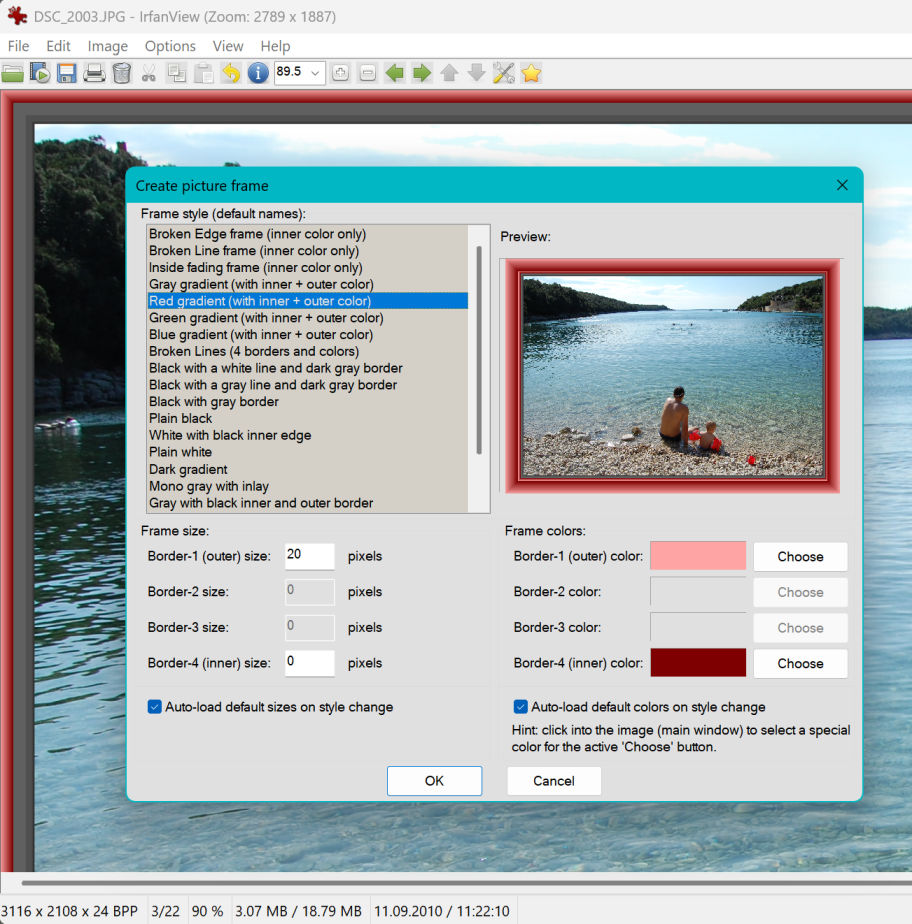Open the Options menu

170,46
